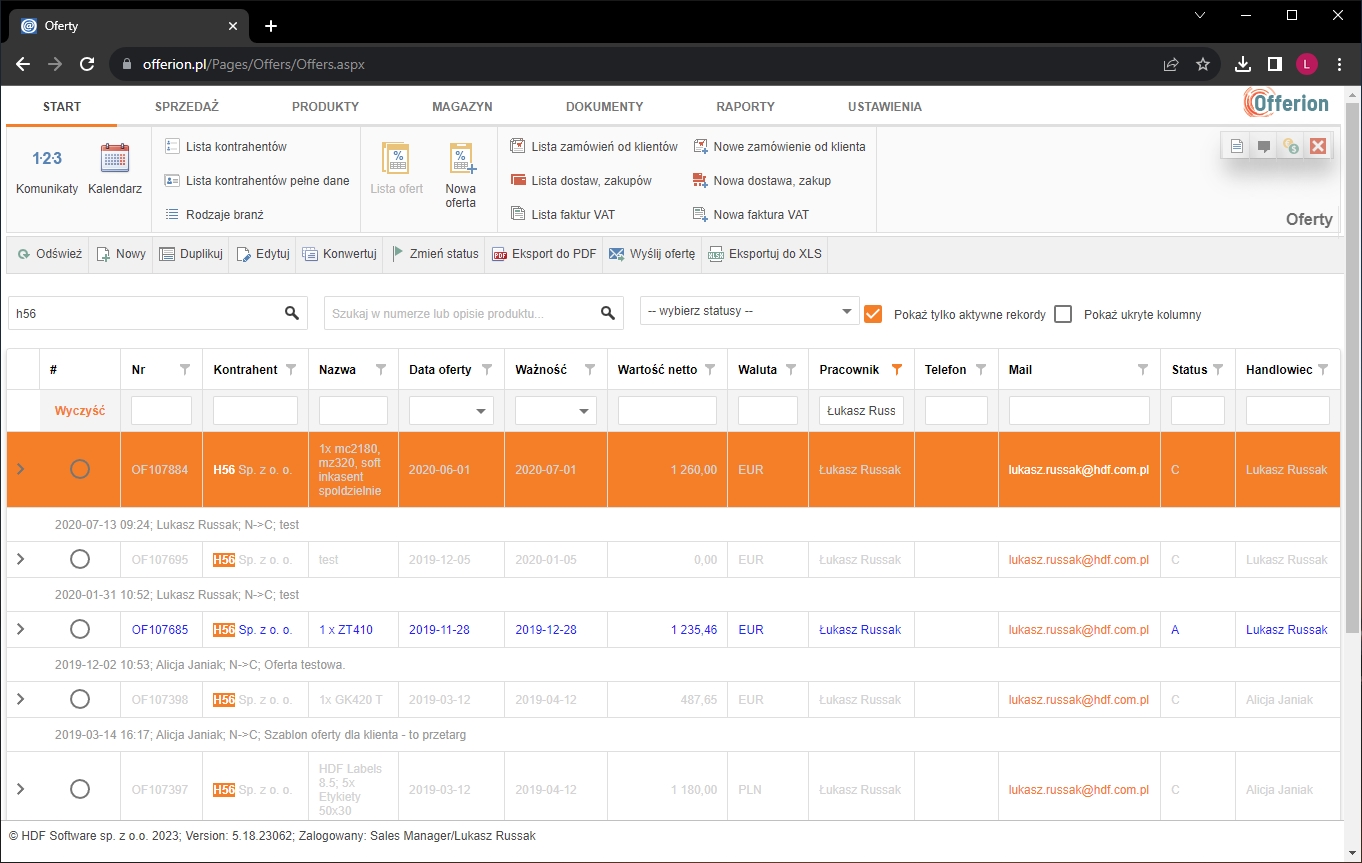The image size is (1362, 863).
Task: Switch to the SPRZEDAŻ menu tab
Action: pyautogui.click(x=187, y=106)
